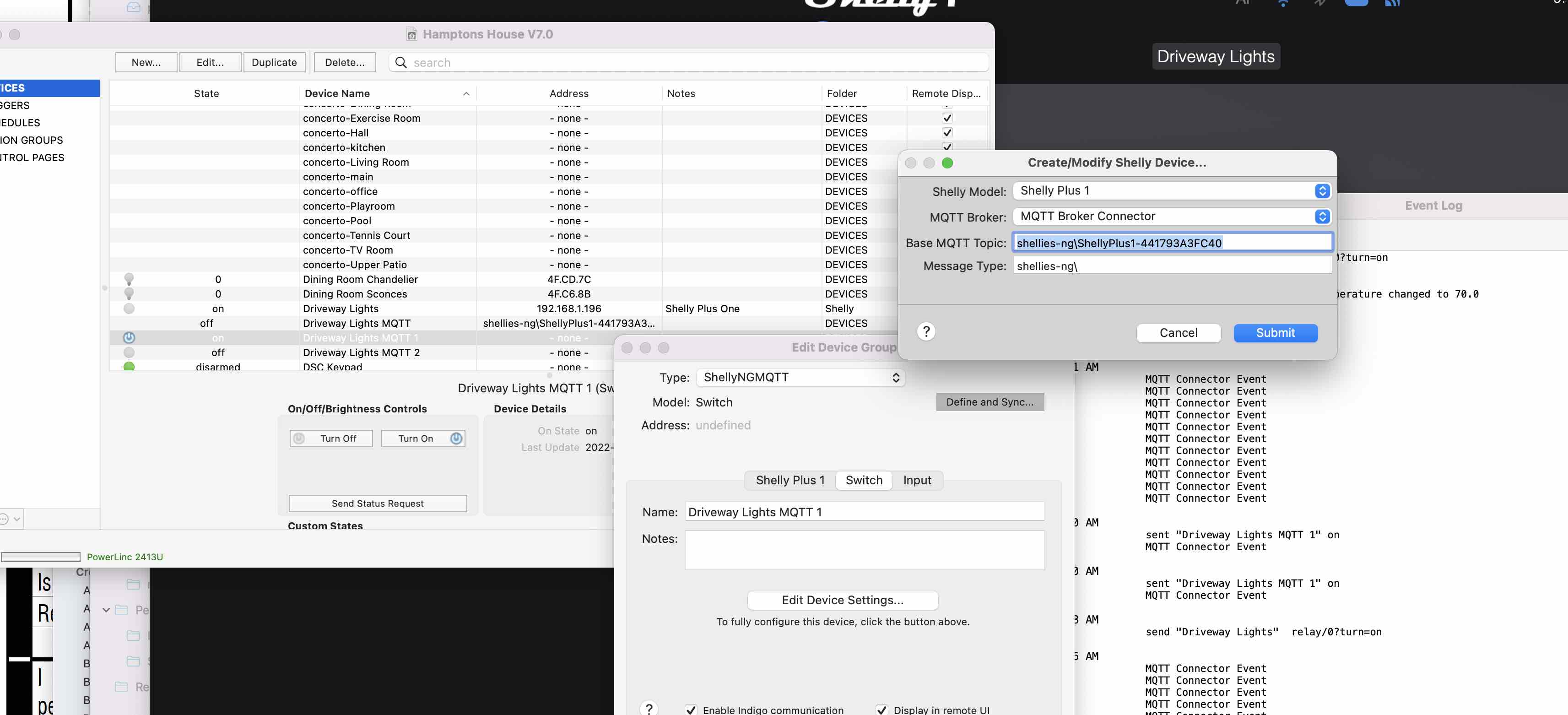
Task: Click the Duplicate button
Action: [x=274, y=62]
